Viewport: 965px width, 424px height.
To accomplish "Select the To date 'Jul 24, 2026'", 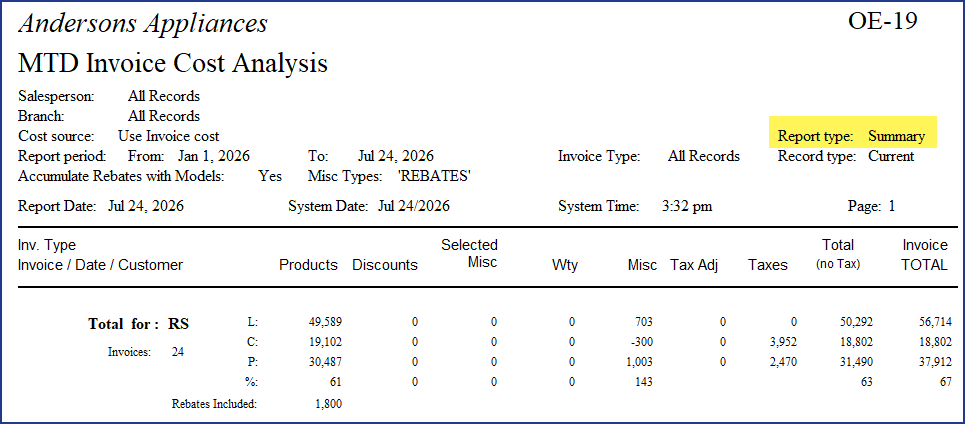I will tap(395, 156).
